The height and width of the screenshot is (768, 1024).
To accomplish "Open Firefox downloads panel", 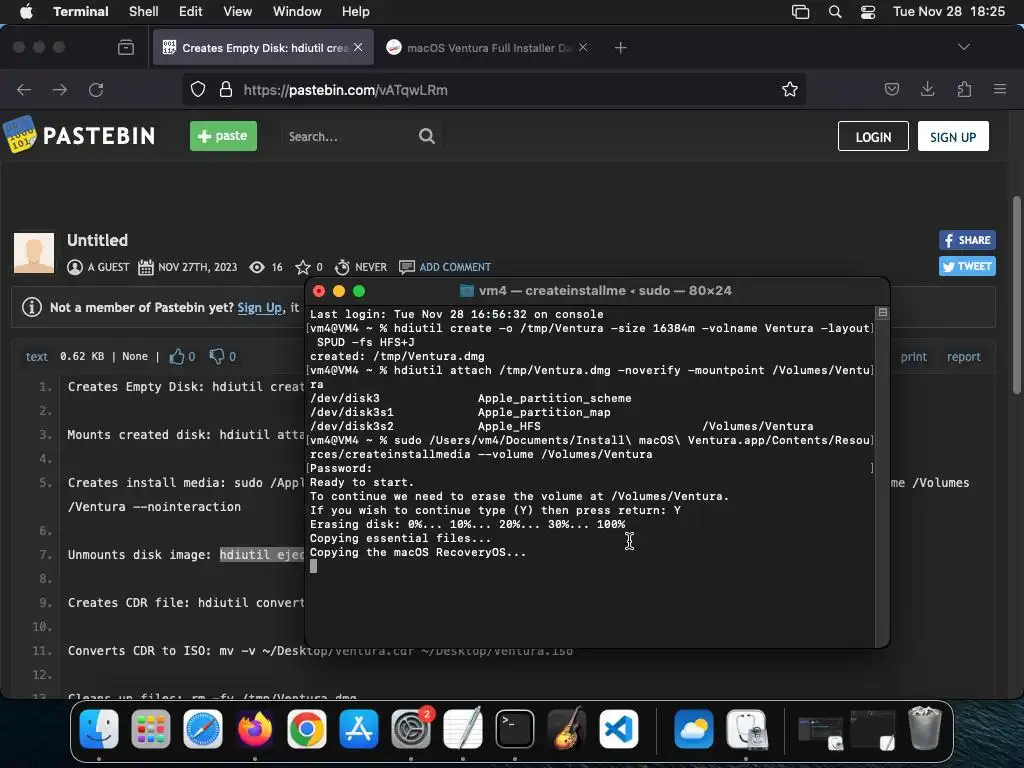I will coord(927,89).
